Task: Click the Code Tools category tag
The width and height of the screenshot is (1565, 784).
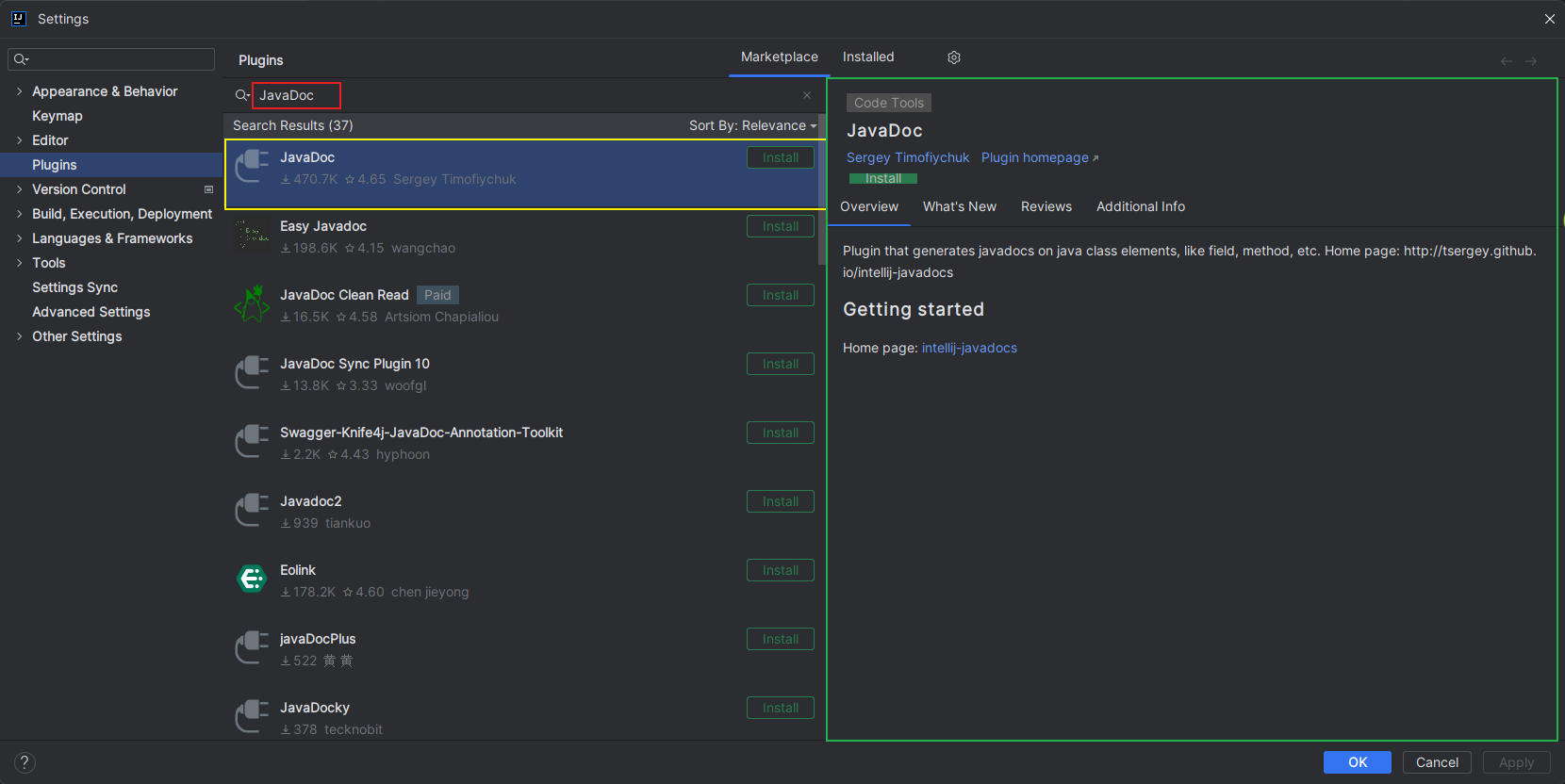Action: [889, 103]
